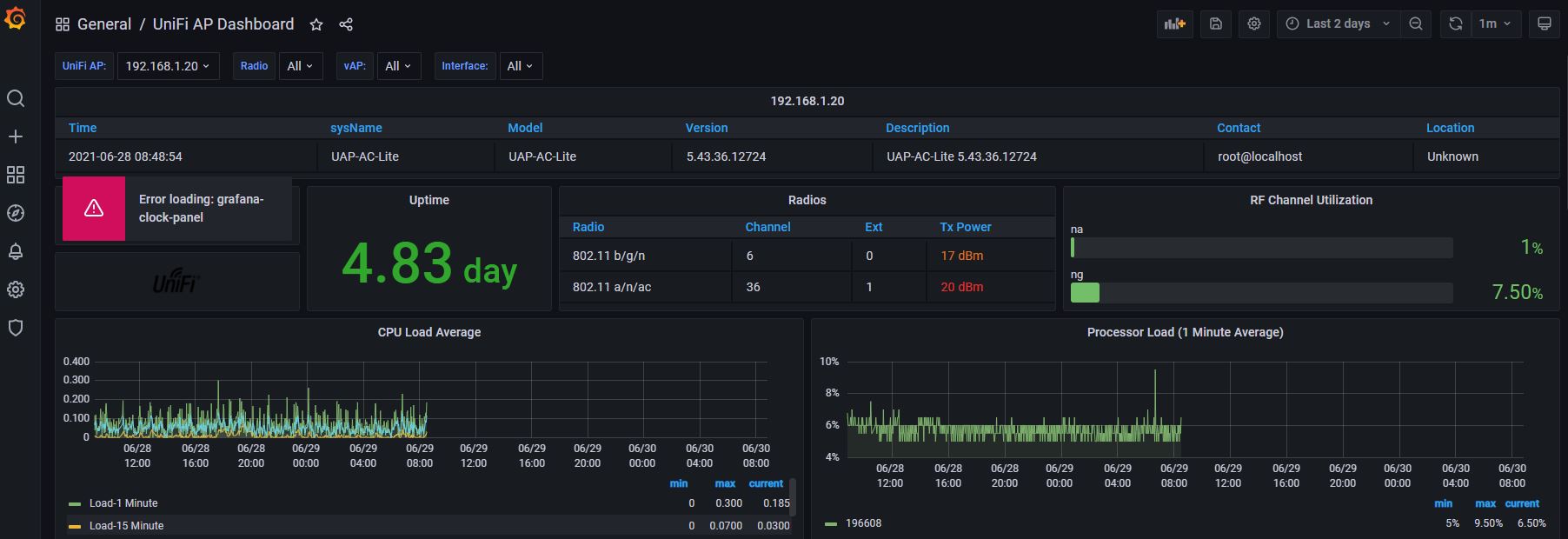Open the UniFi AP 192.168.1.20 dropdown
This screenshot has height=539, width=1568.
168,66
